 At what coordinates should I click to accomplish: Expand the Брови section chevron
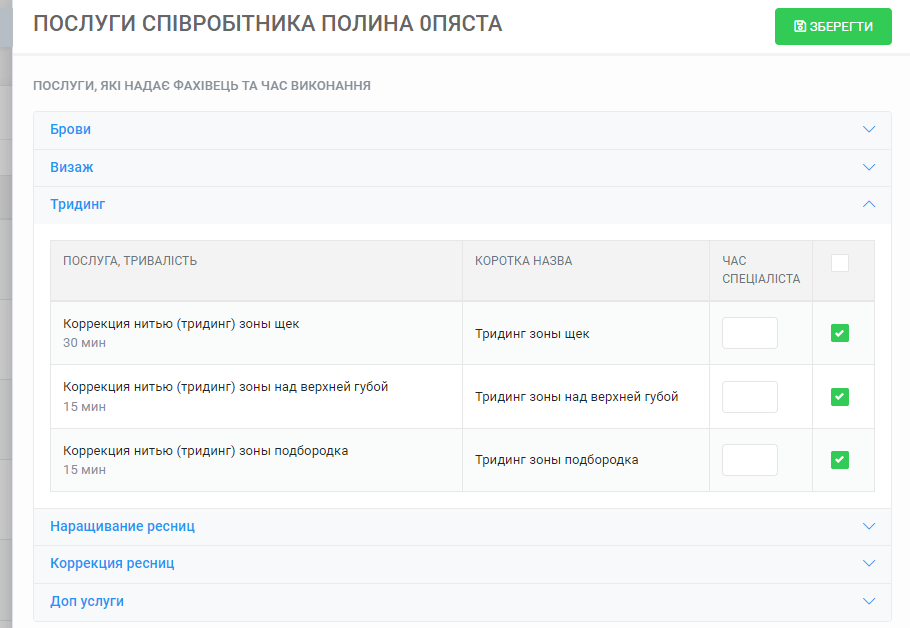pyautogui.click(x=868, y=129)
